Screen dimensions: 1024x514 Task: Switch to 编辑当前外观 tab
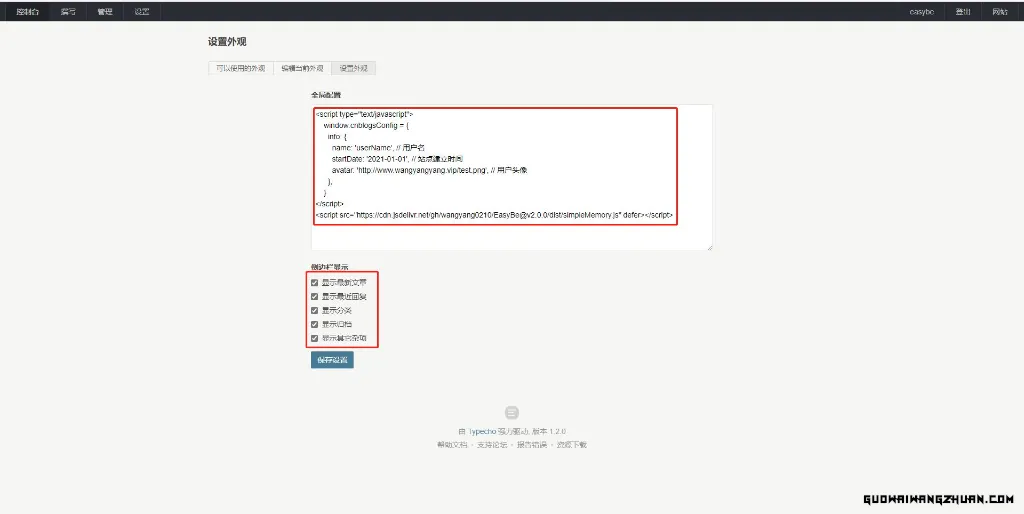click(302, 69)
